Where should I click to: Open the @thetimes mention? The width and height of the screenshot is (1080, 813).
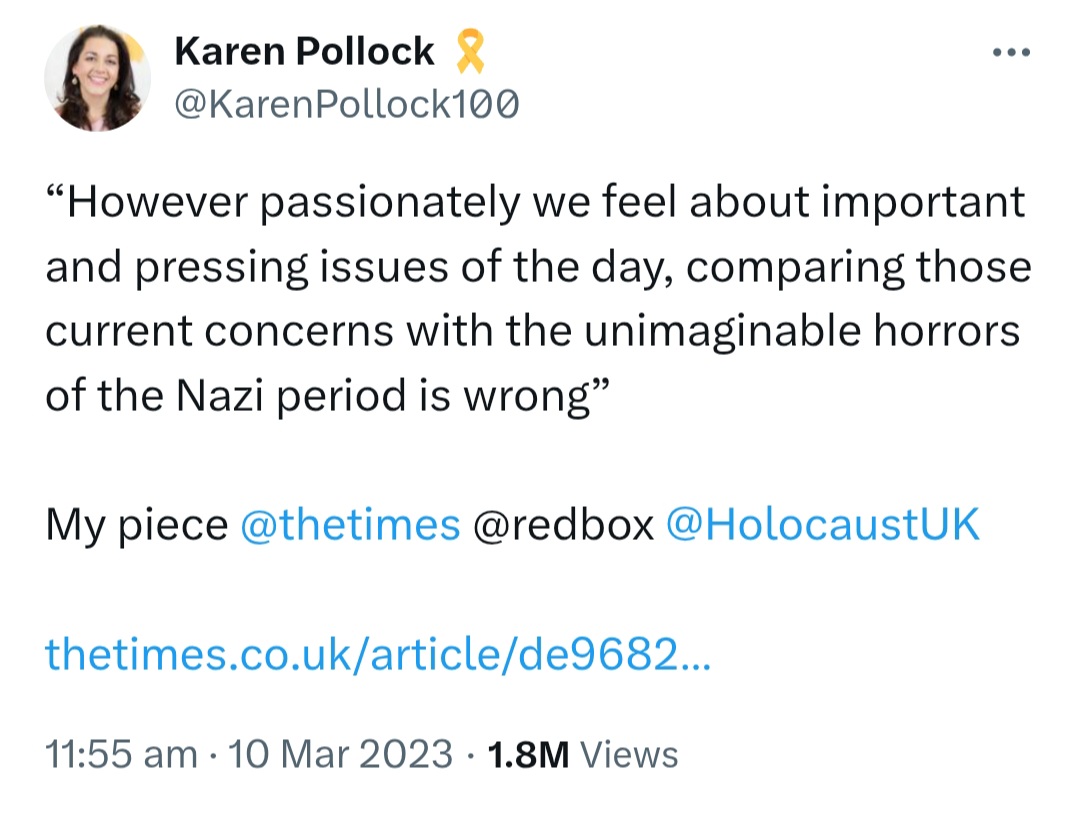click(x=350, y=524)
